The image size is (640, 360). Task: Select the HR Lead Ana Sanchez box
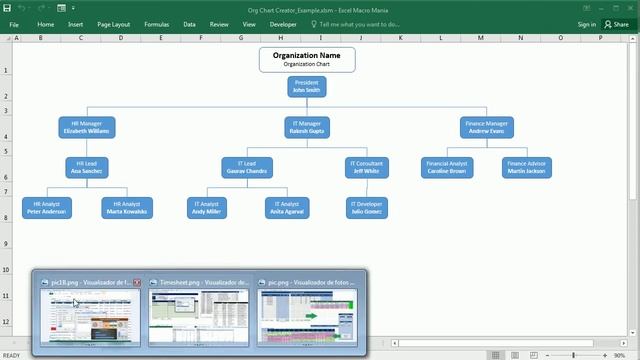click(x=87, y=167)
